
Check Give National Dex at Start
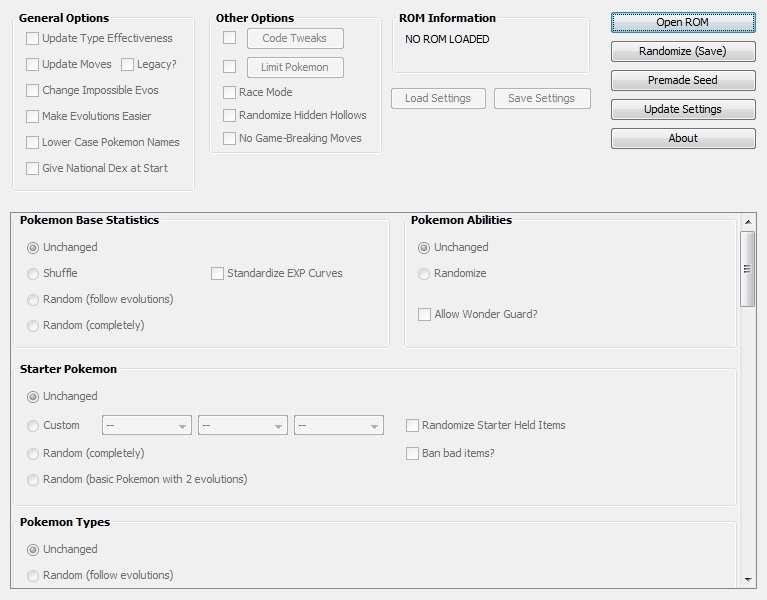click(33, 169)
